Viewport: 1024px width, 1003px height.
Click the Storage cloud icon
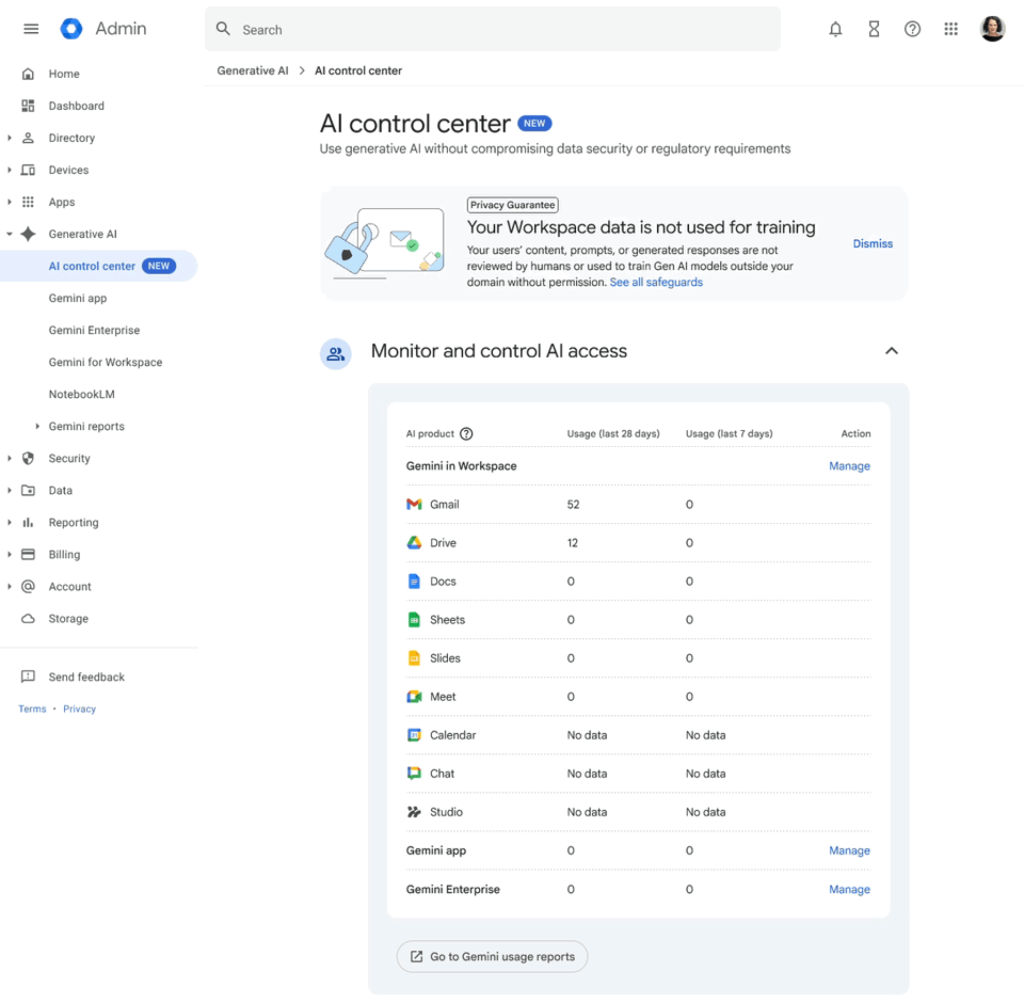28,618
